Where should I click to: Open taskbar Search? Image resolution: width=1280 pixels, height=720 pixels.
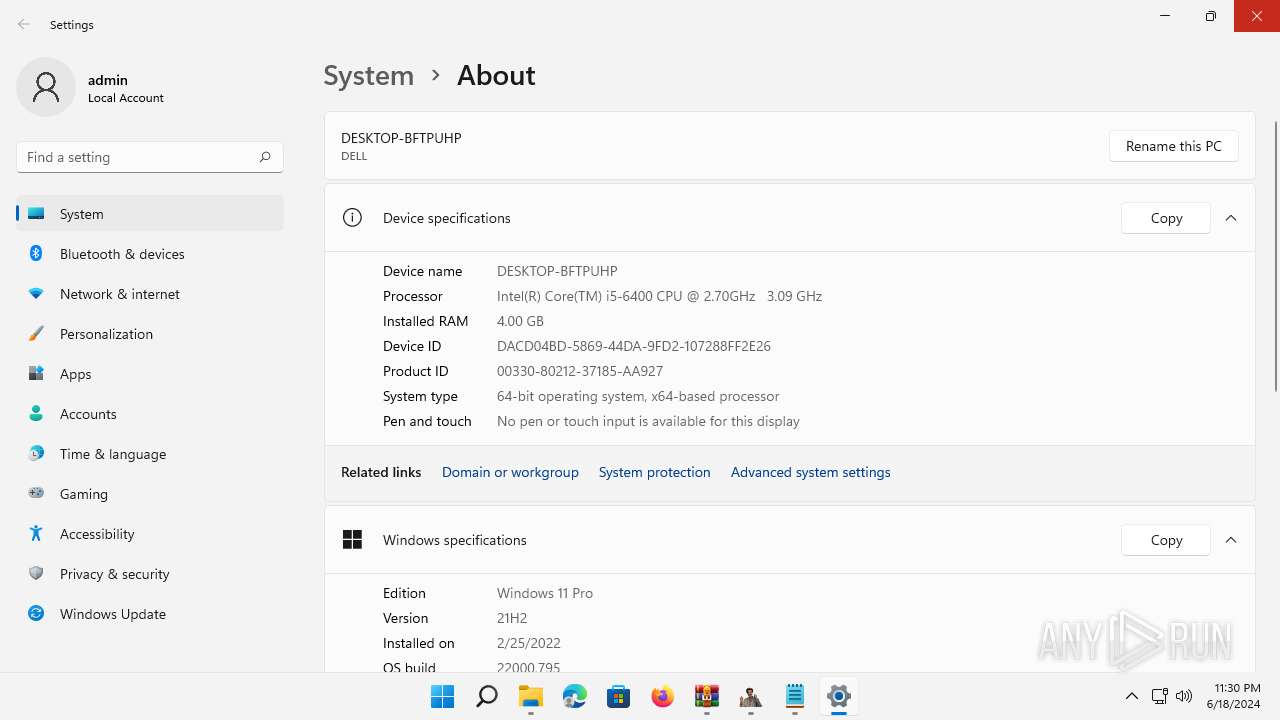[487, 696]
